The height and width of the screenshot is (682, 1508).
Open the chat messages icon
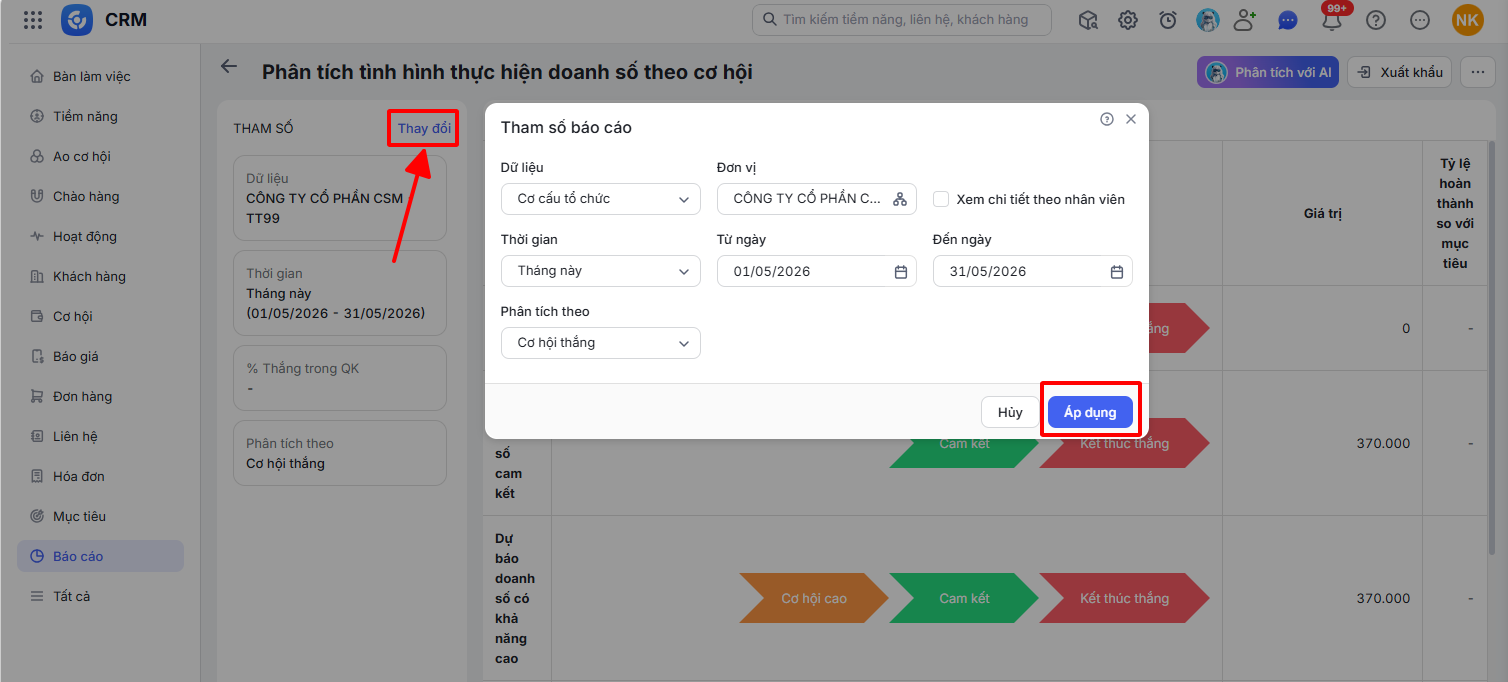(x=1288, y=20)
